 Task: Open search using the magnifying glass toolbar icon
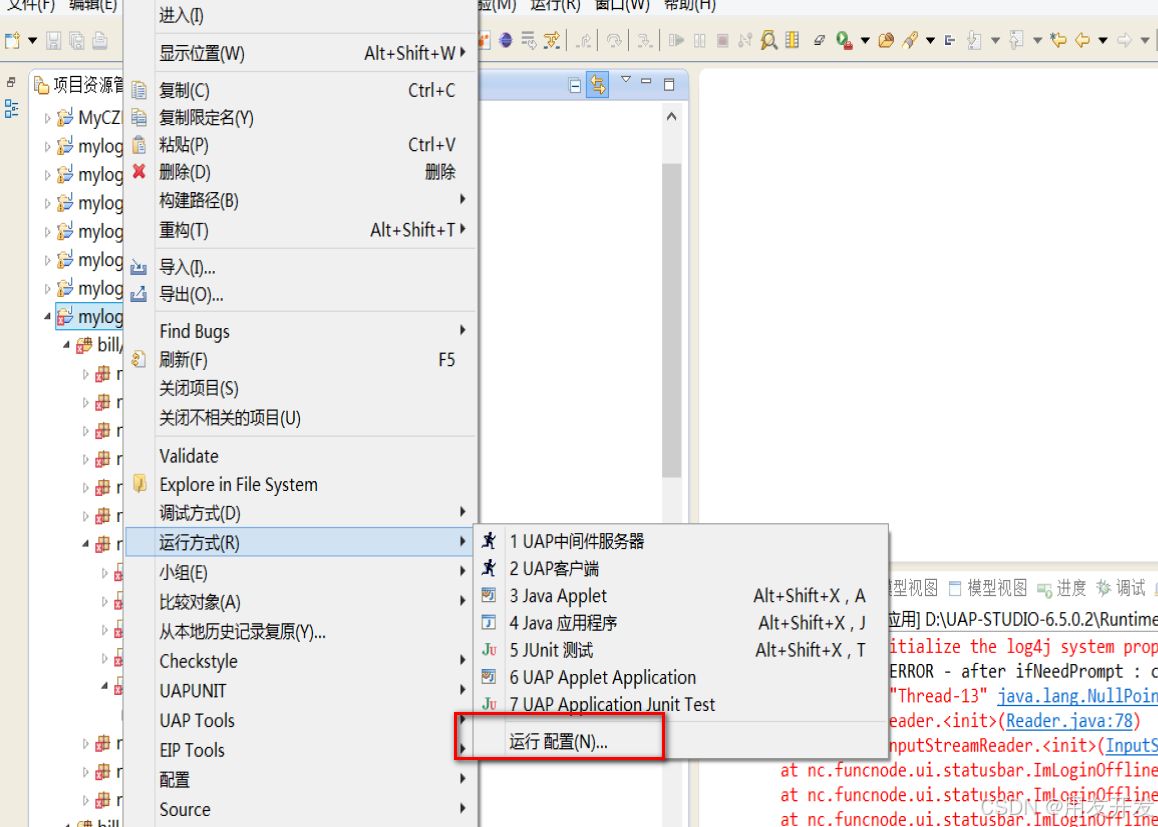click(767, 40)
